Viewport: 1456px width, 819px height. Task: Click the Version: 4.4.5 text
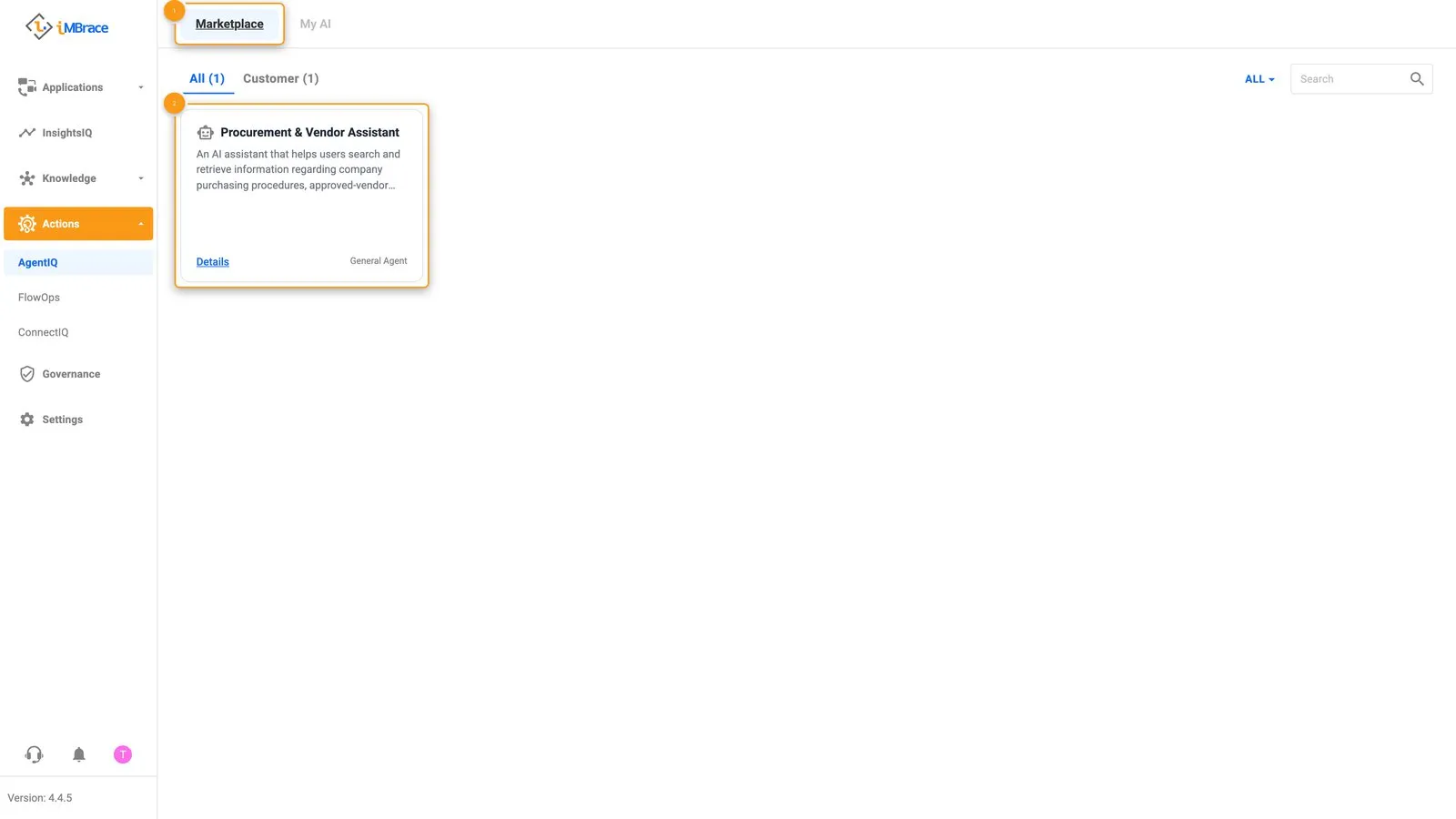click(40, 798)
